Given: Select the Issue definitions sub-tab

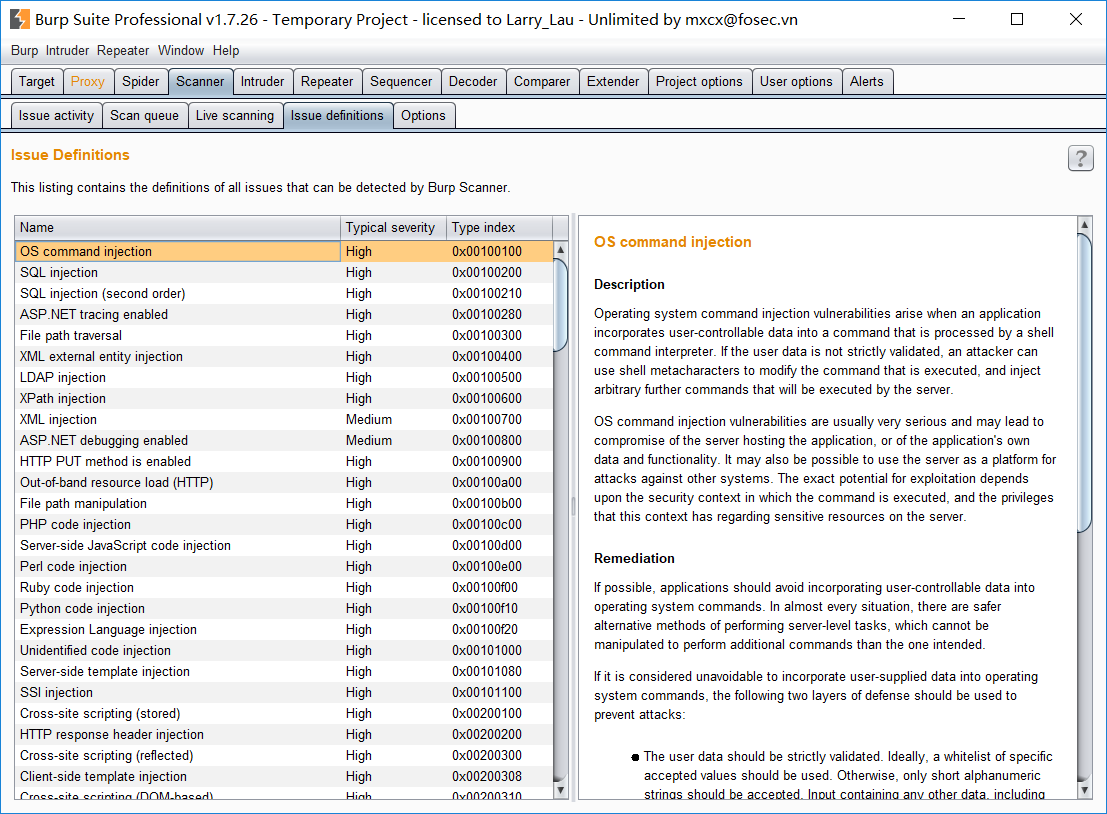Looking at the screenshot, I should point(337,115).
